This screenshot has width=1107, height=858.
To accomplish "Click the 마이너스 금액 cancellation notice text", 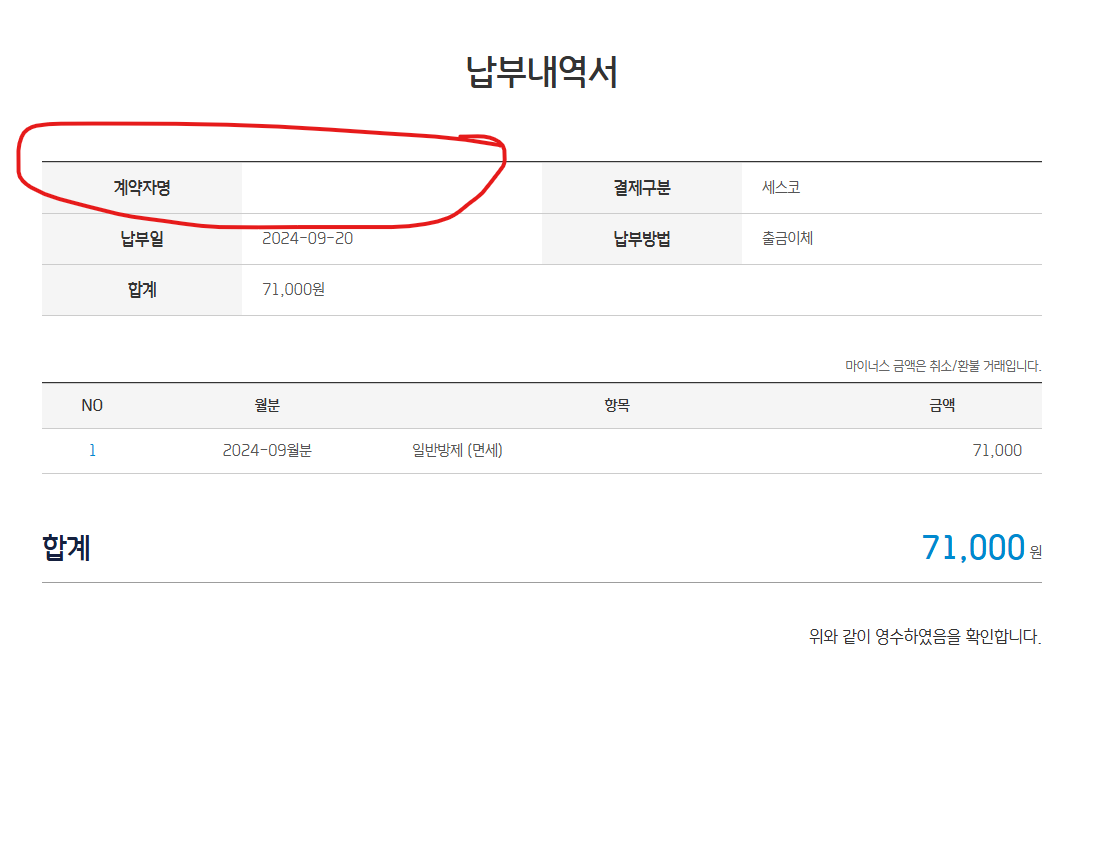I will point(943,366).
